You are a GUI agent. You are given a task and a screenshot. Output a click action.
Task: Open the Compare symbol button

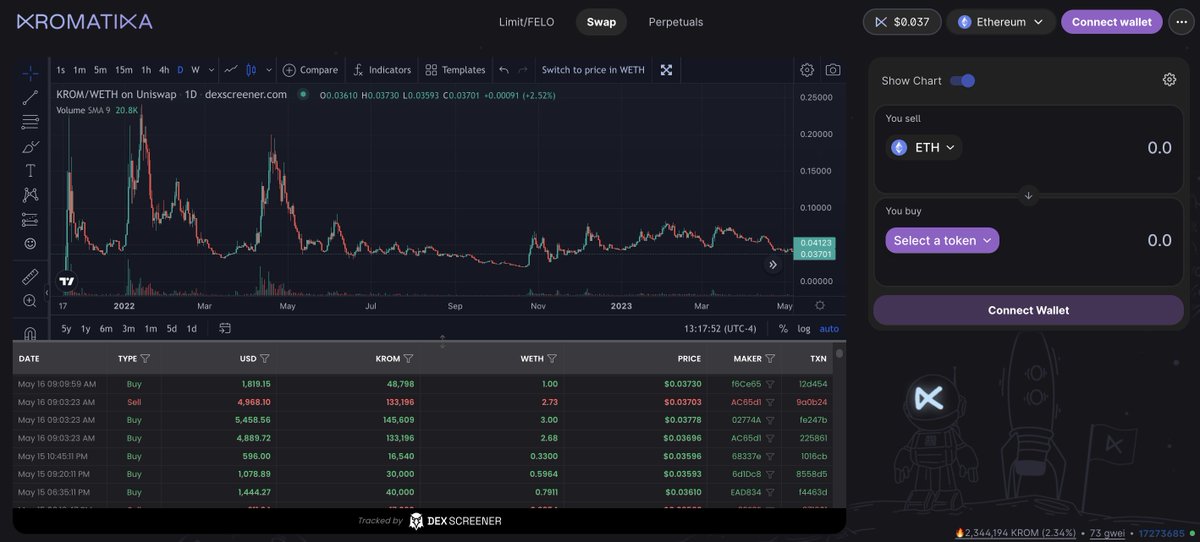[310, 70]
